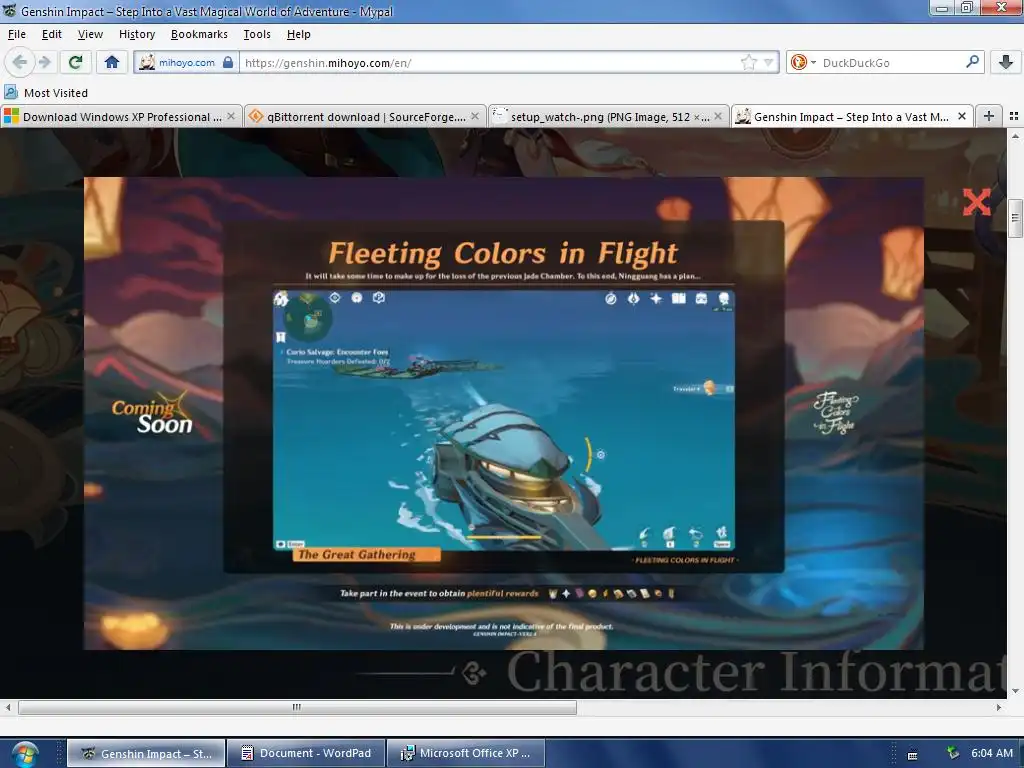This screenshot has width=1024, height=768.
Task: Open the Tools menu
Action: (257, 34)
